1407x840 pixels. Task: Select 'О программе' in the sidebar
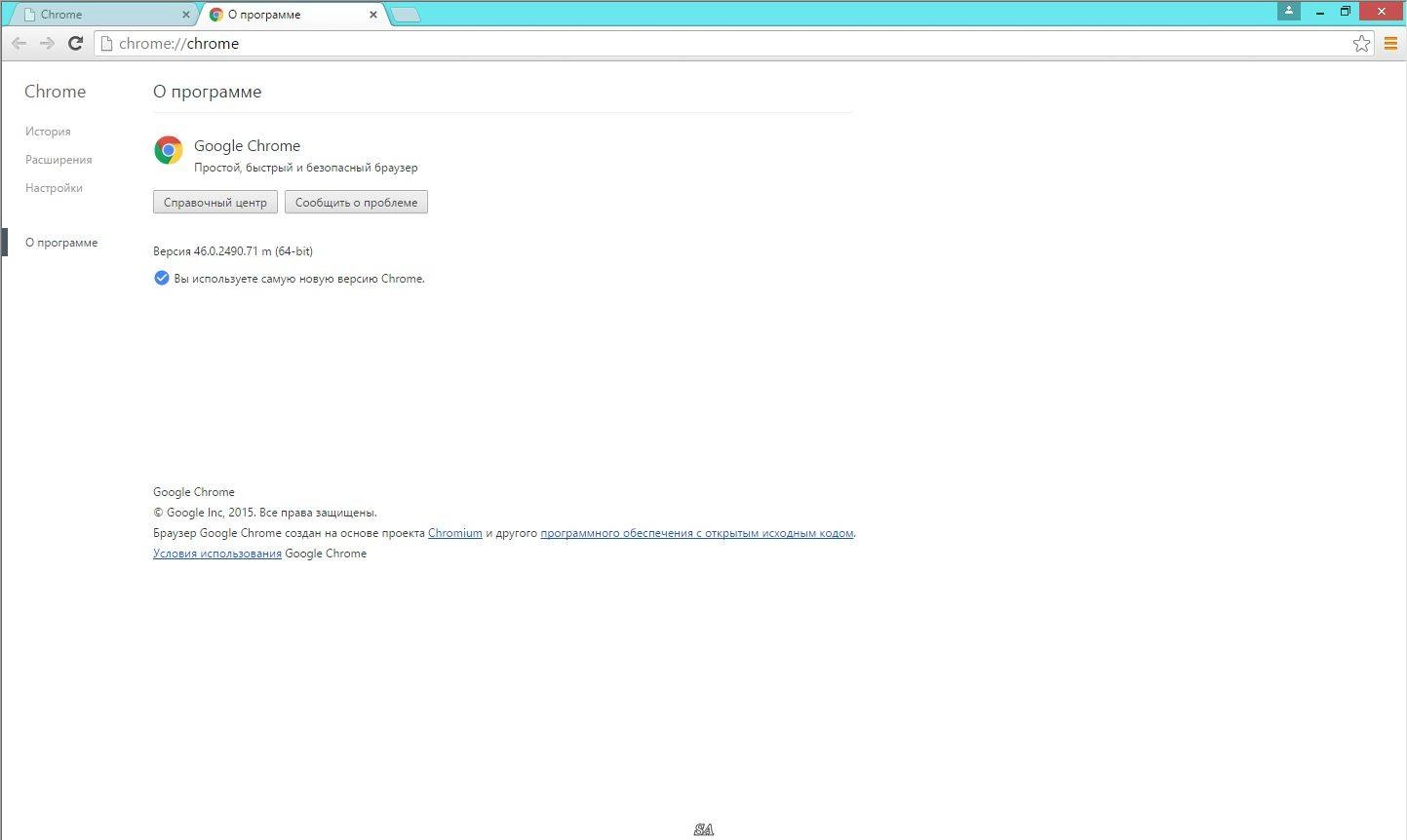click(61, 243)
